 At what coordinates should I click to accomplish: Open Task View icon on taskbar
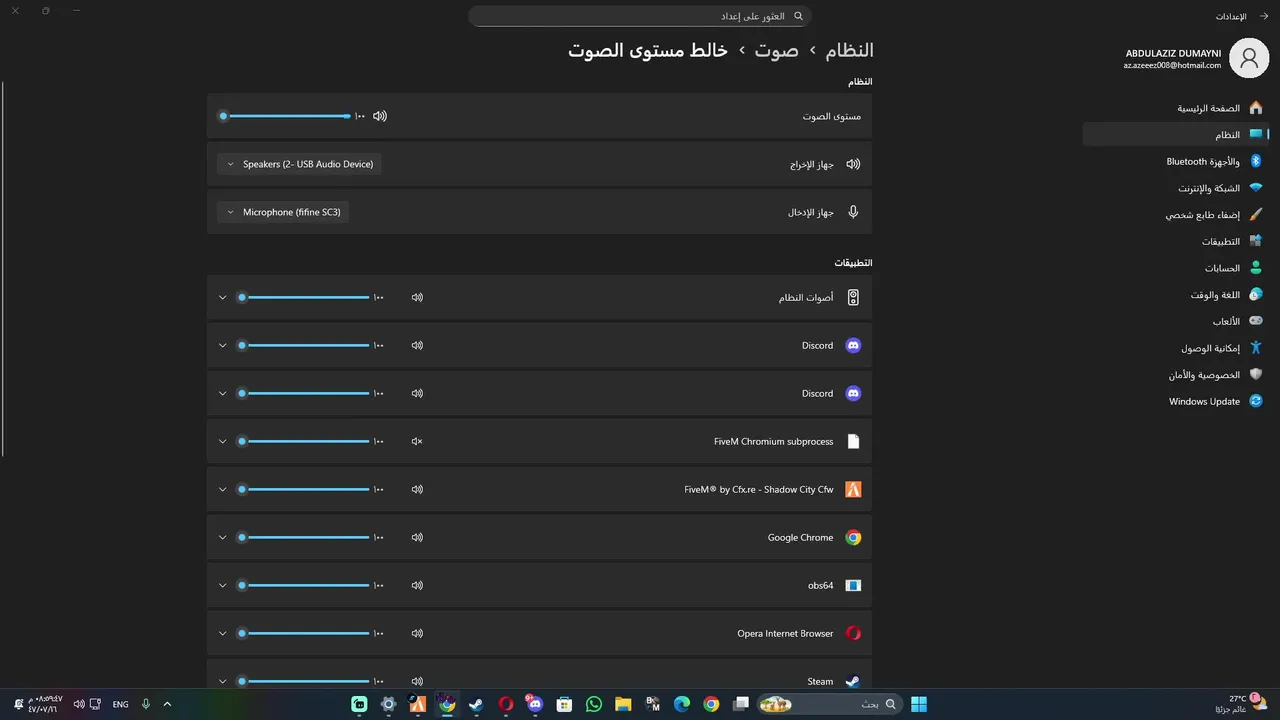741,704
